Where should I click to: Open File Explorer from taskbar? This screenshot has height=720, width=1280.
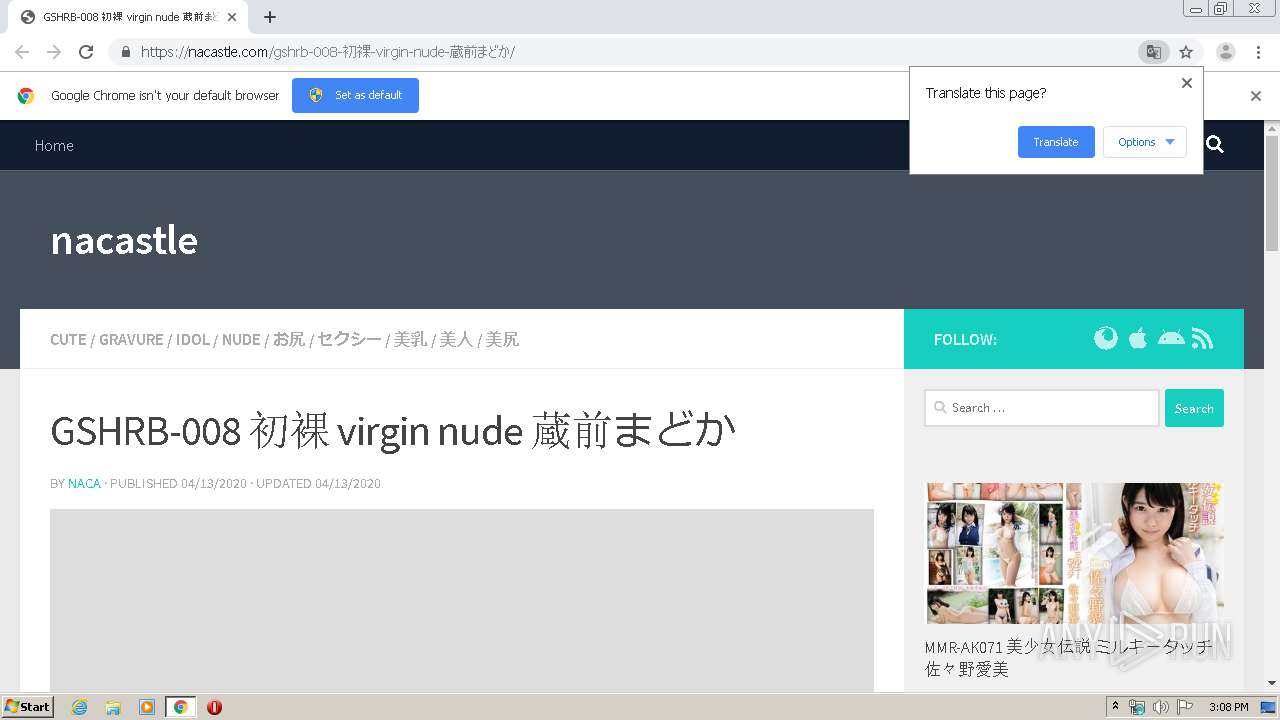tap(113, 707)
